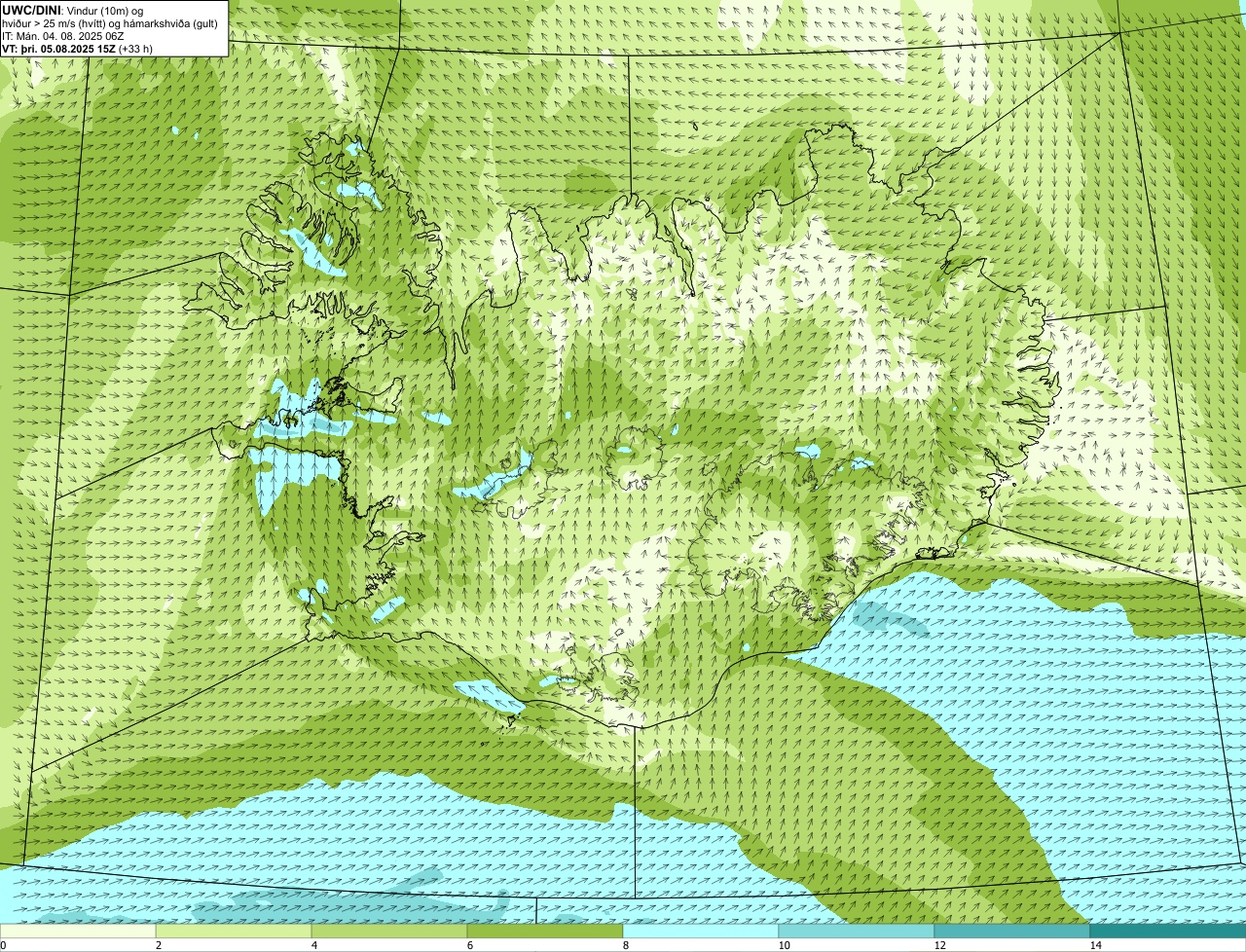This screenshot has width=1246, height=952.
Task: Click the legend scale label "4"
Action: tap(313, 945)
